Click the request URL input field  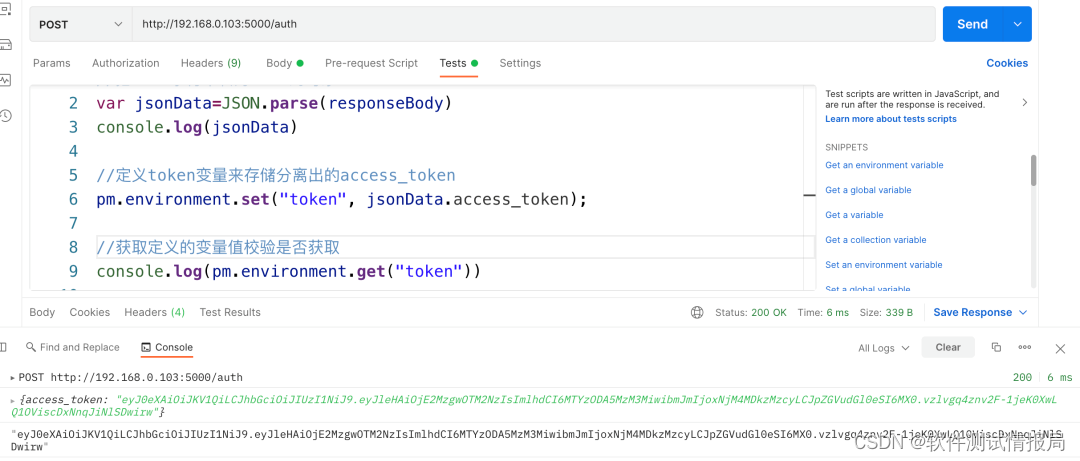click(x=534, y=24)
